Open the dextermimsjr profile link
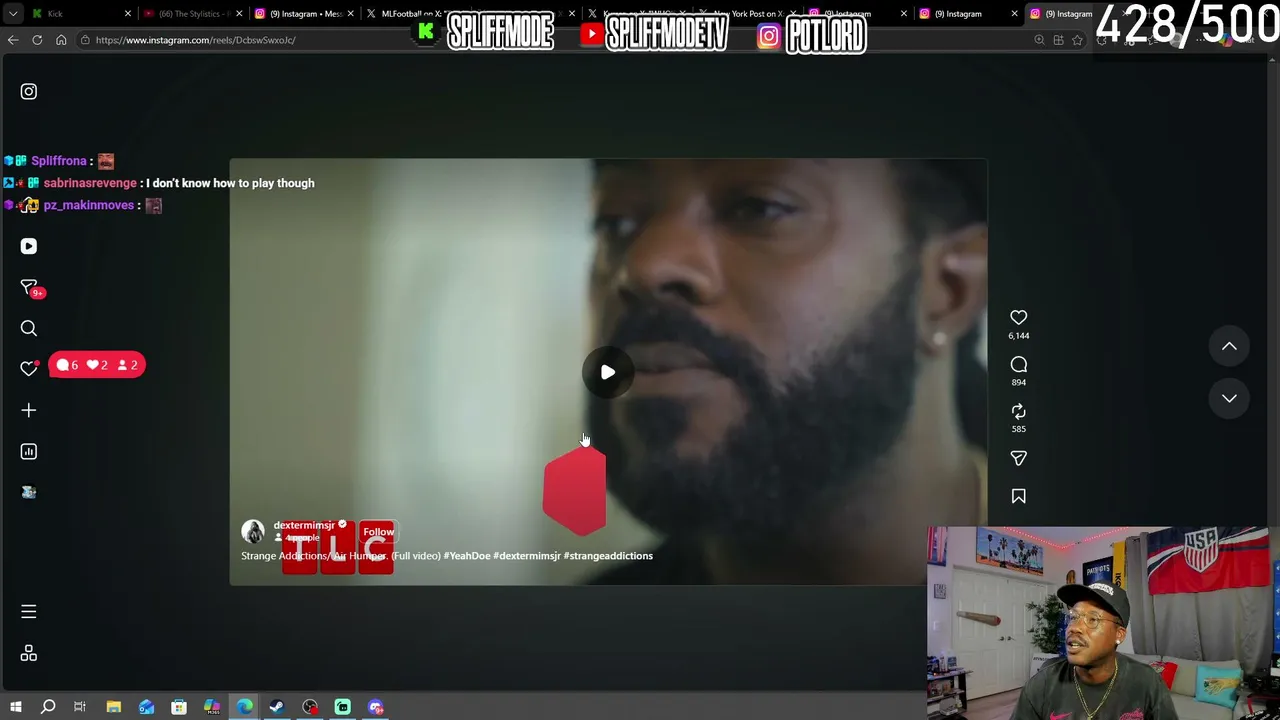Screen dimensions: 1280x720 304,525
